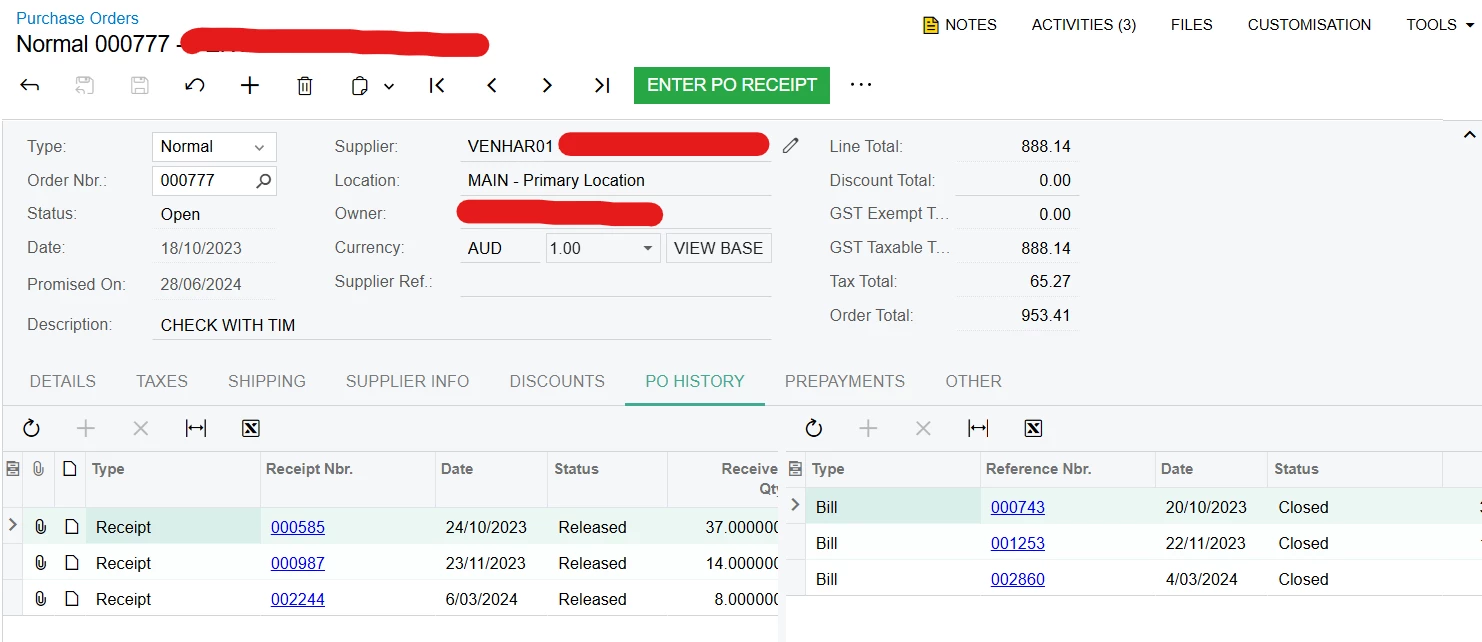This screenshot has width=1482, height=642.
Task: Click the VIEW BASE button
Action: (718, 248)
